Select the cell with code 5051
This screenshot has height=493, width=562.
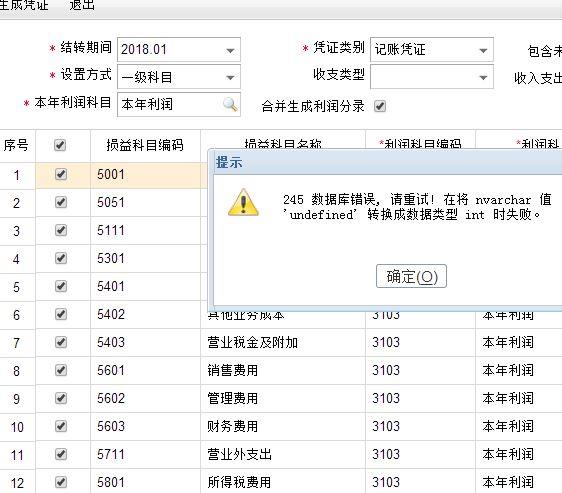(x=145, y=203)
